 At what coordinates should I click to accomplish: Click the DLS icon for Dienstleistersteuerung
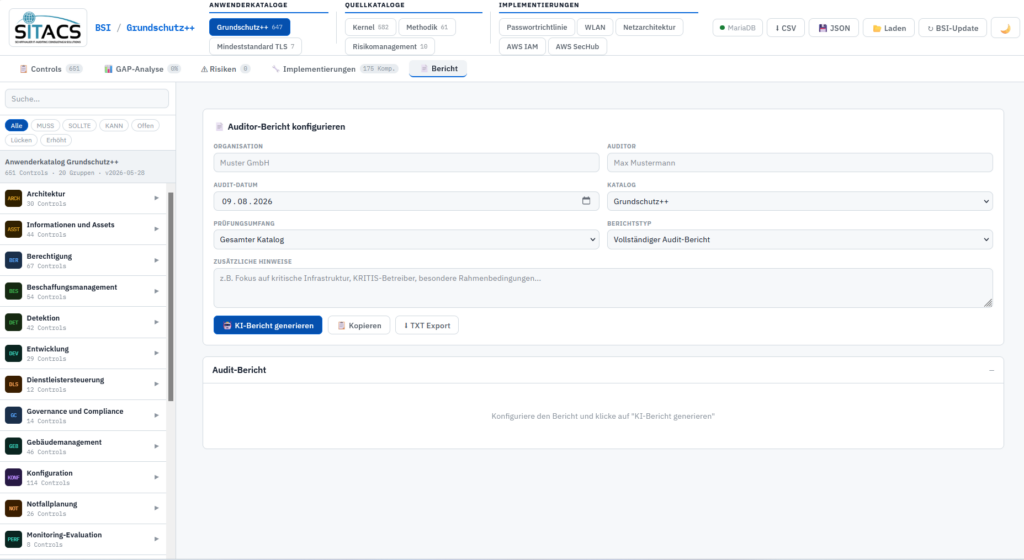(x=14, y=384)
